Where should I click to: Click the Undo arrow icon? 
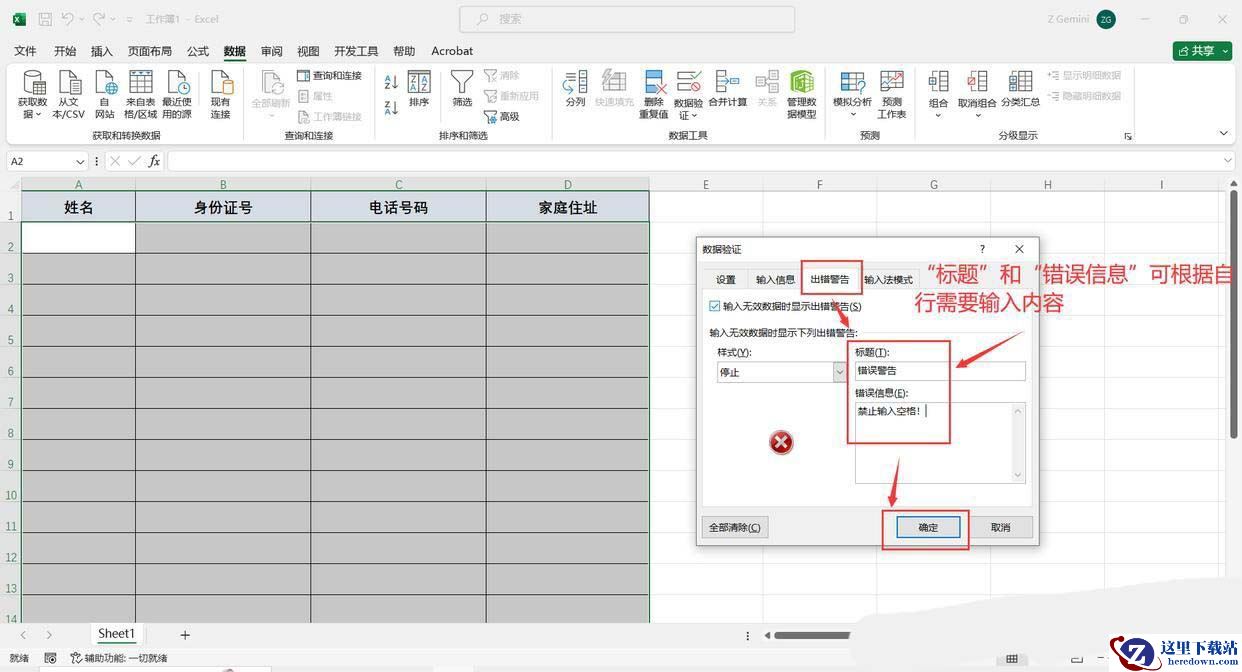point(67,19)
